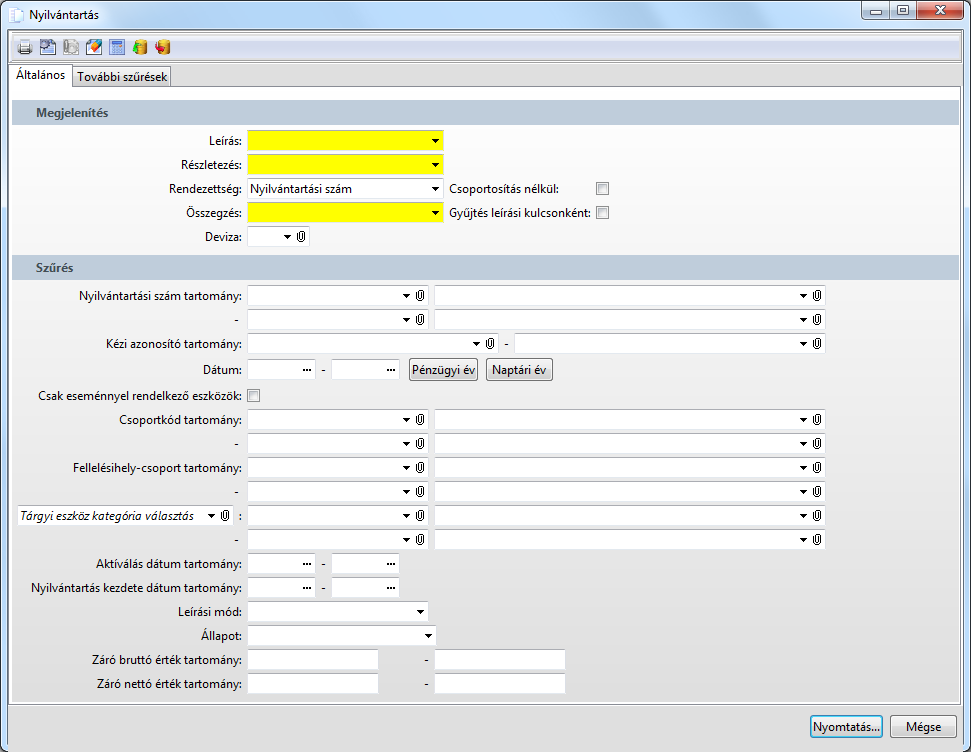The image size is (971, 752).
Task: Click the eraser icon to clear fields
Action: (95, 47)
